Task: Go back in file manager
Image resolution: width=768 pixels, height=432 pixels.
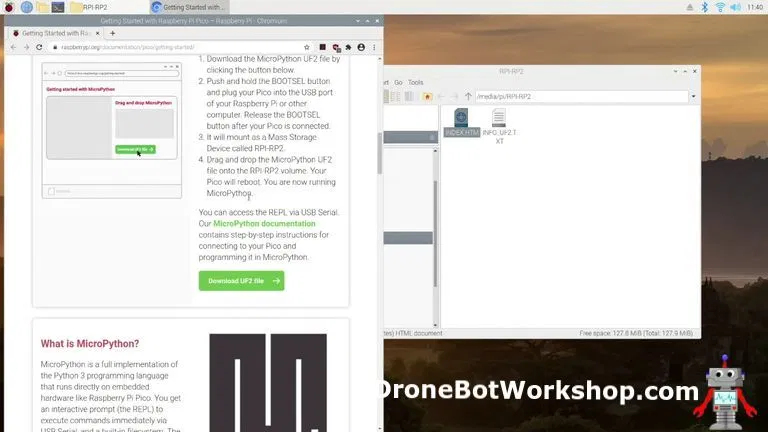Action: click(441, 96)
